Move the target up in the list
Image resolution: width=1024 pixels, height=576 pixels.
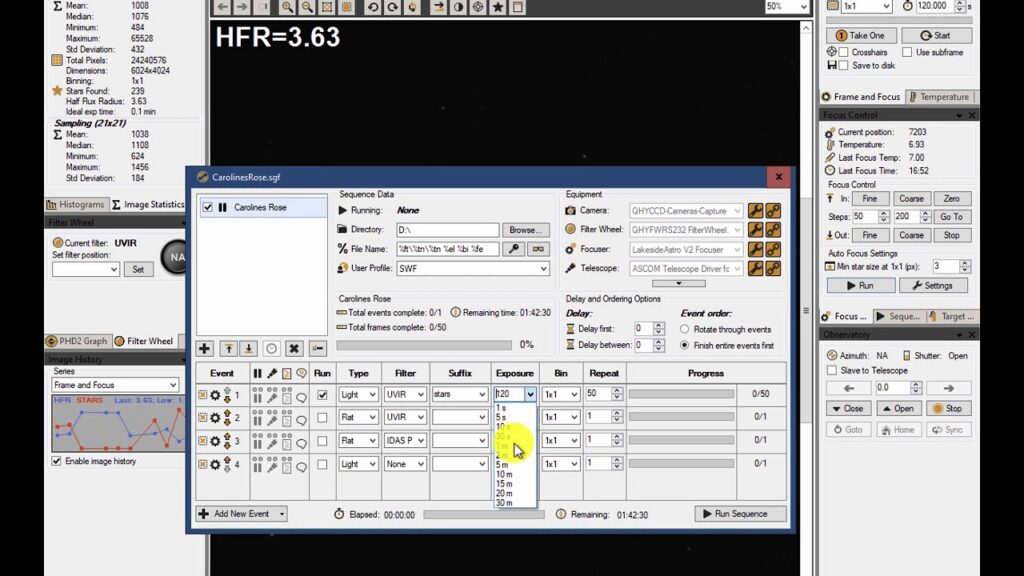(x=229, y=349)
